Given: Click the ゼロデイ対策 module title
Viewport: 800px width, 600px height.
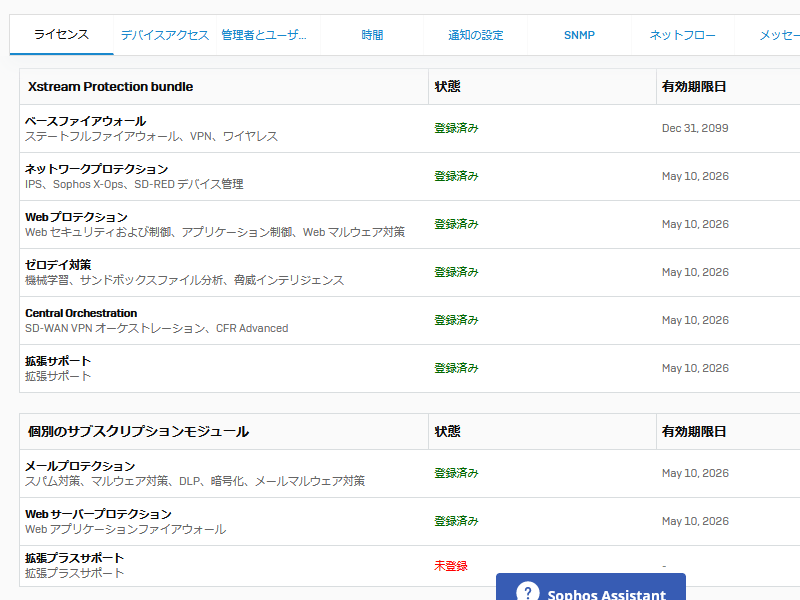Looking at the screenshot, I should pyautogui.click(x=58, y=265).
